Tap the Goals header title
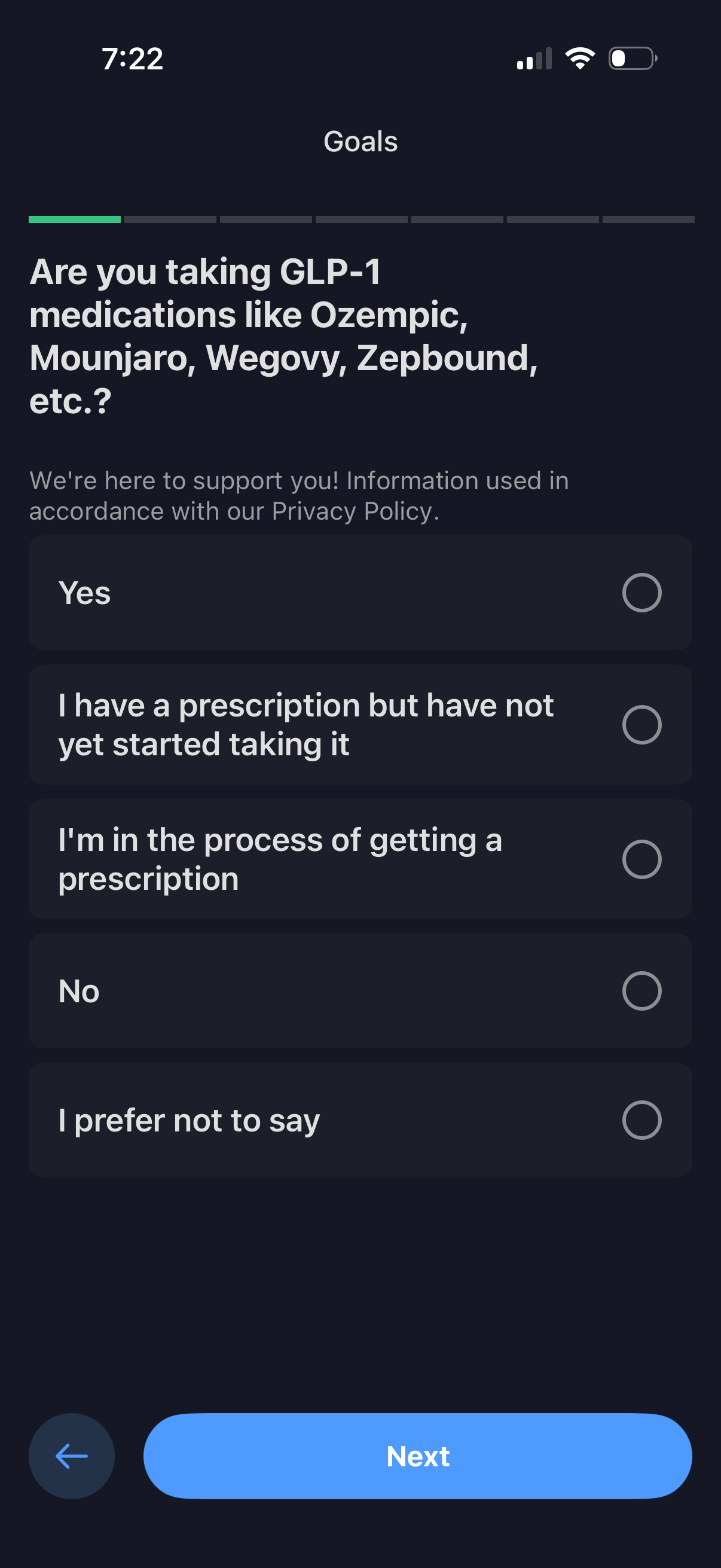 pos(360,142)
